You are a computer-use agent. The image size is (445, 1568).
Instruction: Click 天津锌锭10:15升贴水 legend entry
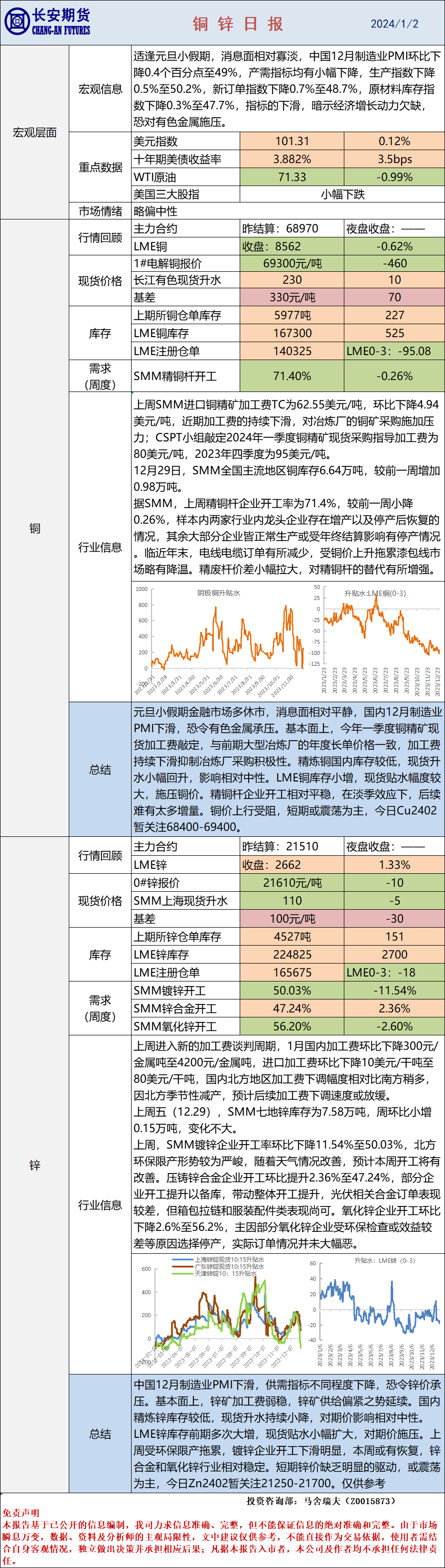pyautogui.click(x=215, y=1273)
